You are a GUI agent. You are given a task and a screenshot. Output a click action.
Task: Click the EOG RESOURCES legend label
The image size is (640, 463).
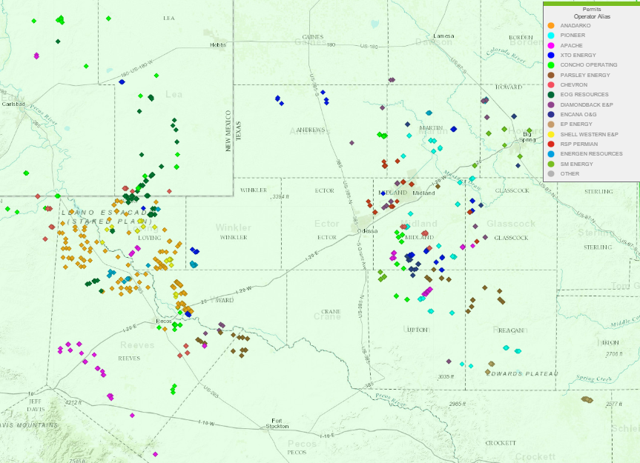tap(584, 95)
